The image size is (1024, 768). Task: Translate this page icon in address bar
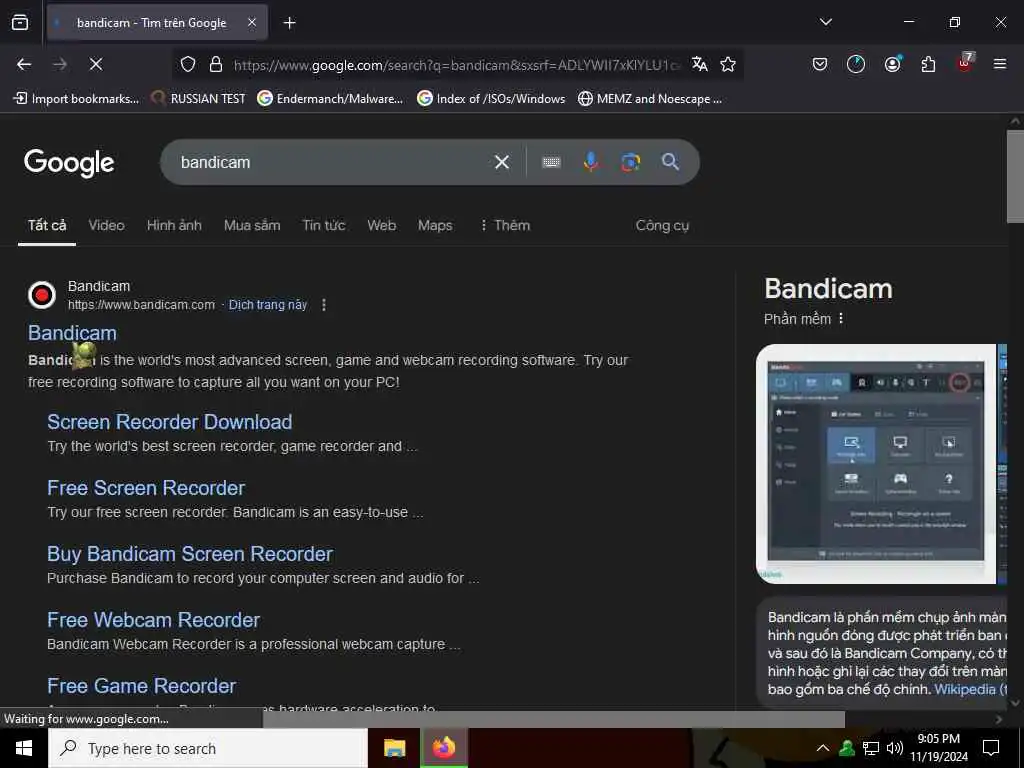click(x=699, y=64)
